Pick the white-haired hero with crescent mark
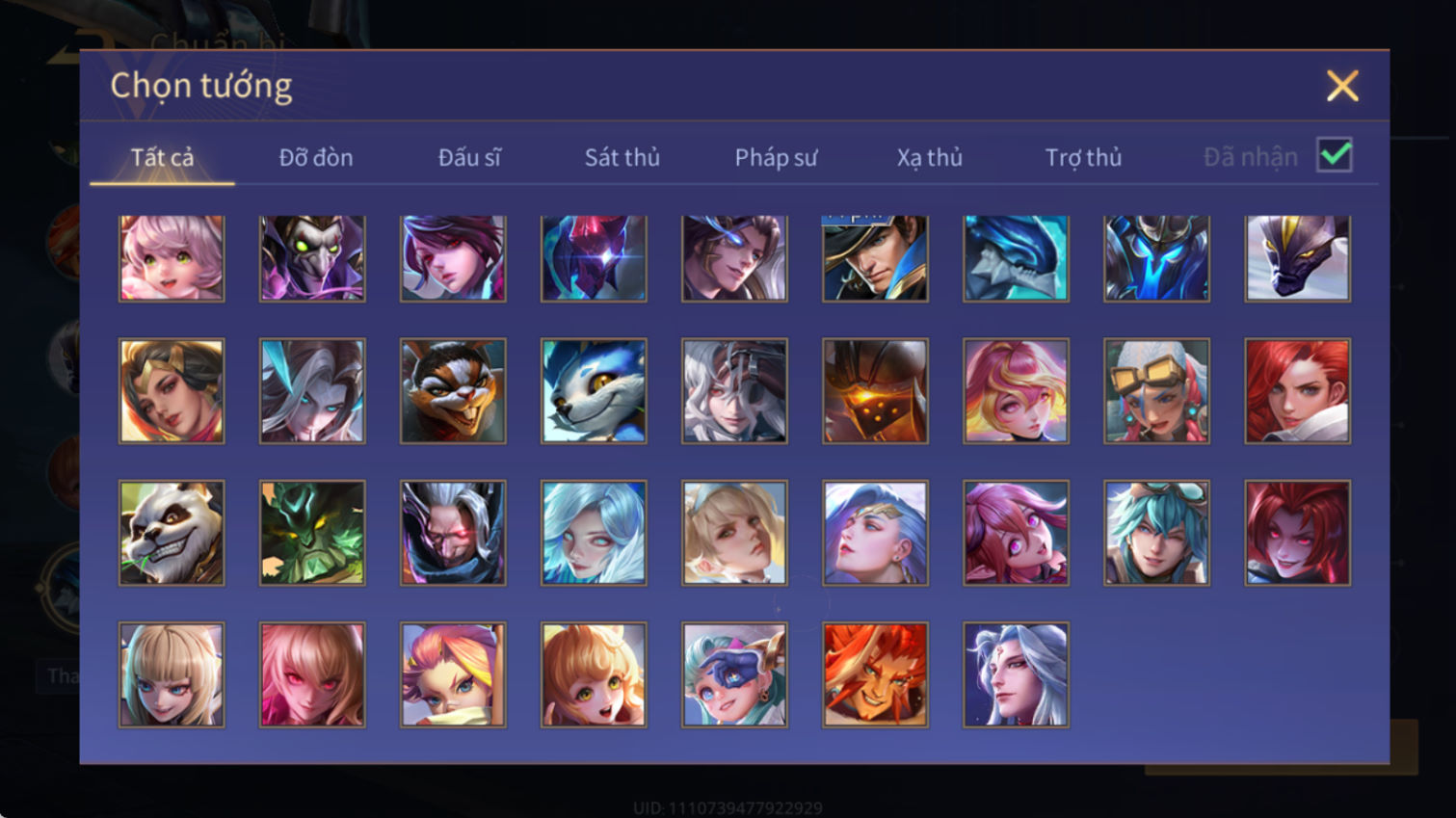1456x818 pixels. [x=1016, y=674]
